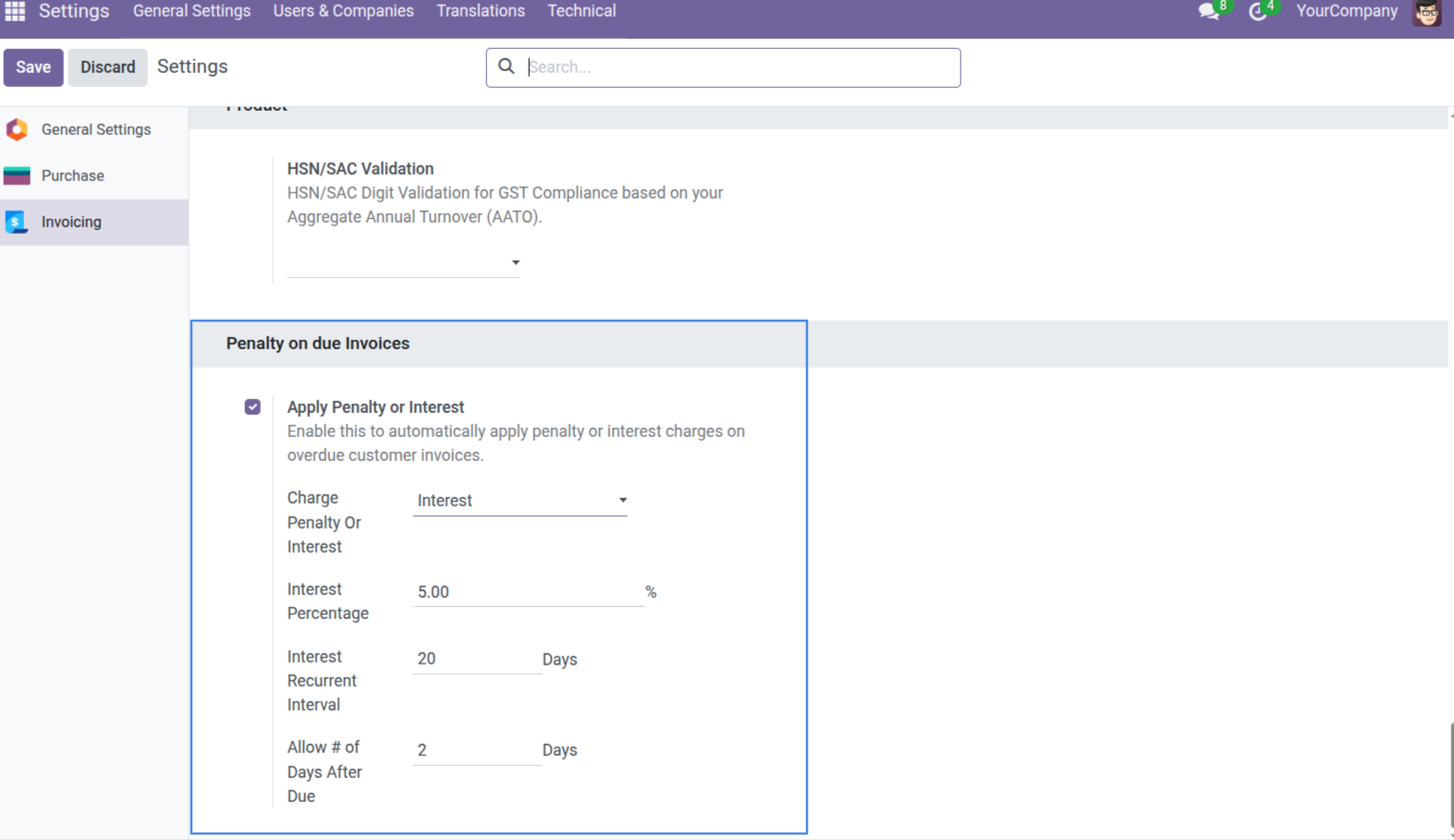The height and width of the screenshot is (840, 1454).
Task: Click the Interest Recurrent Interval field
Action: tap(477, 659)
